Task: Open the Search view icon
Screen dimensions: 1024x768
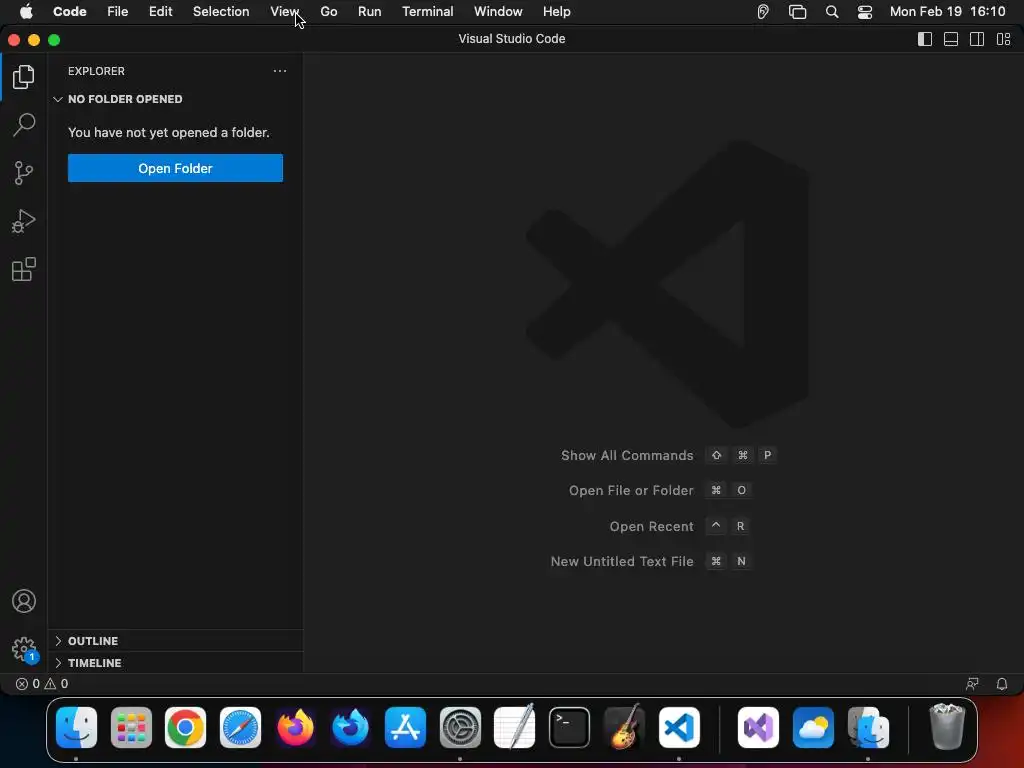Action: coord(24,125)
